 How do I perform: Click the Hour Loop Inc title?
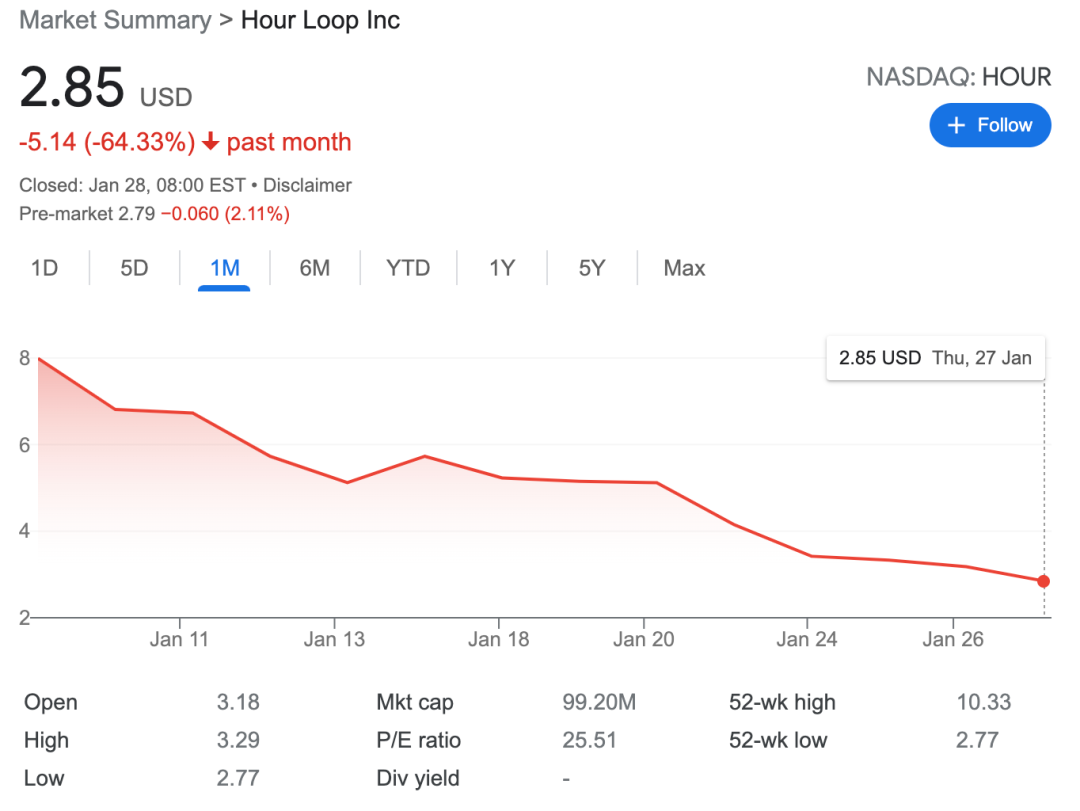pos(320,20)
